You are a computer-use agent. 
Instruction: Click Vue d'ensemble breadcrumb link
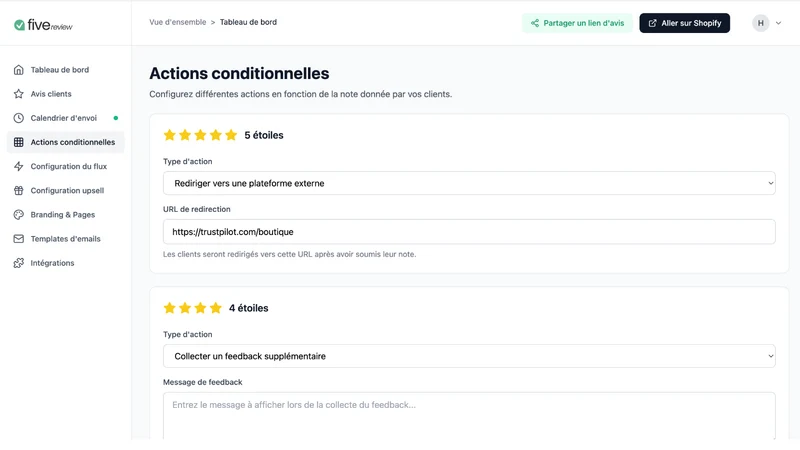[178, 22]
